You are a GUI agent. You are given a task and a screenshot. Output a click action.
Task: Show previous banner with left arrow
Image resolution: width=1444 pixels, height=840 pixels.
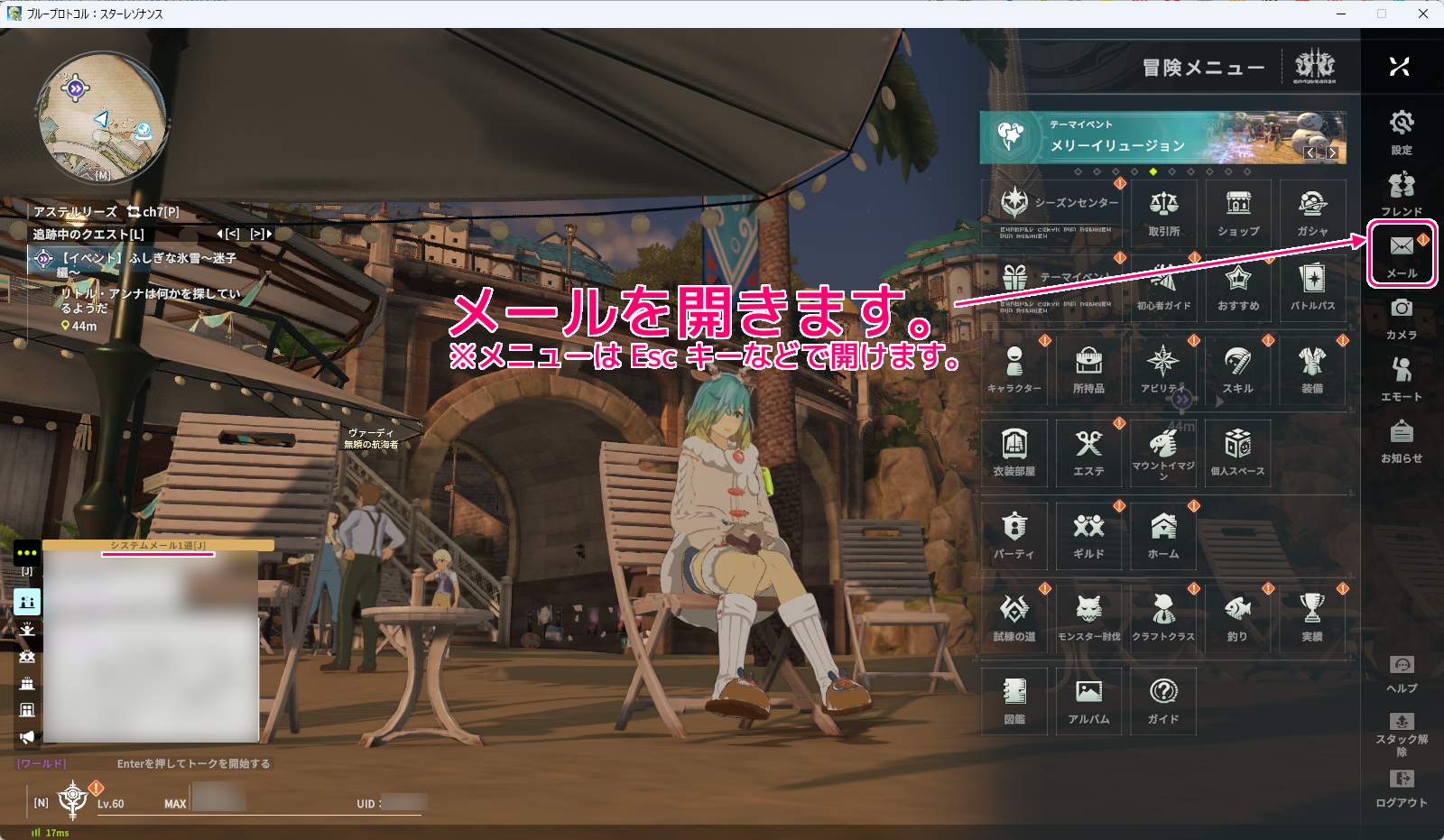pos(1311,152)
